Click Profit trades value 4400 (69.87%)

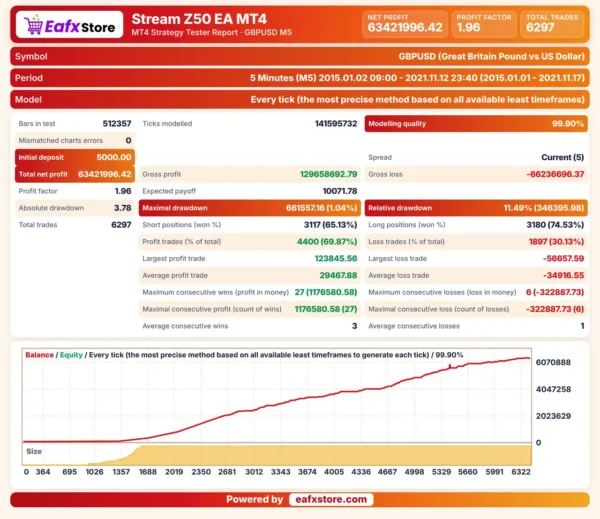327,242
